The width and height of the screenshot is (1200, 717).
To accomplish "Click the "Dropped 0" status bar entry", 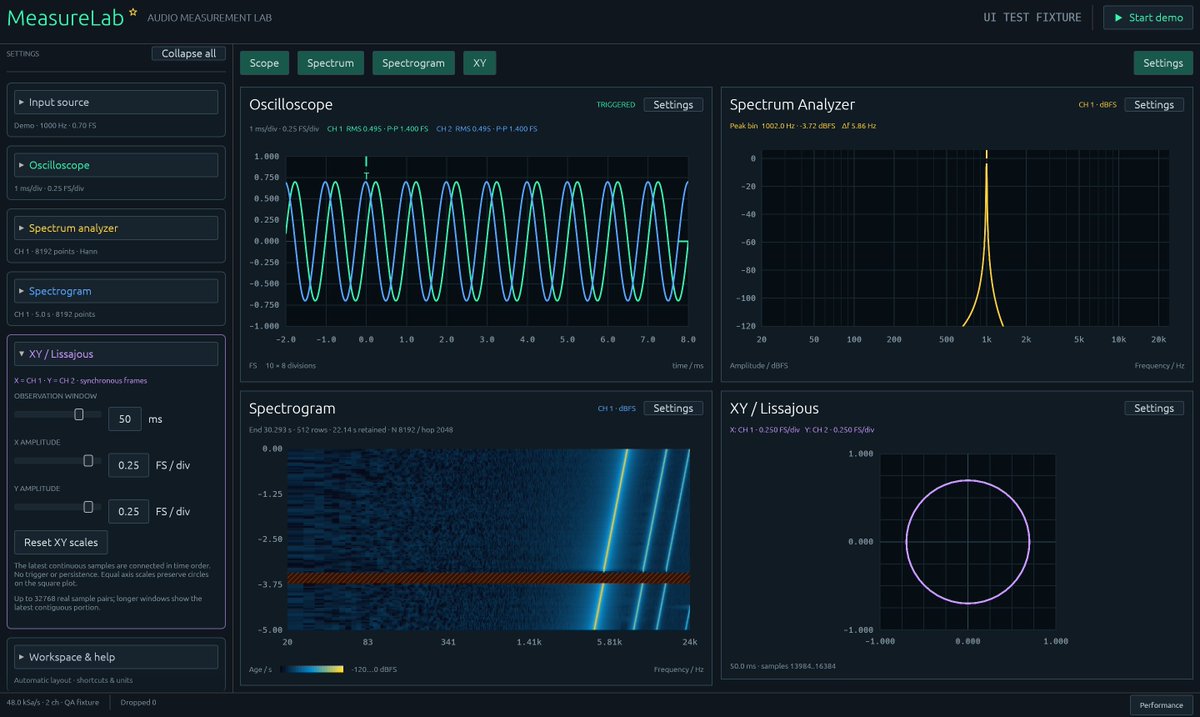I will click(138, 703).
